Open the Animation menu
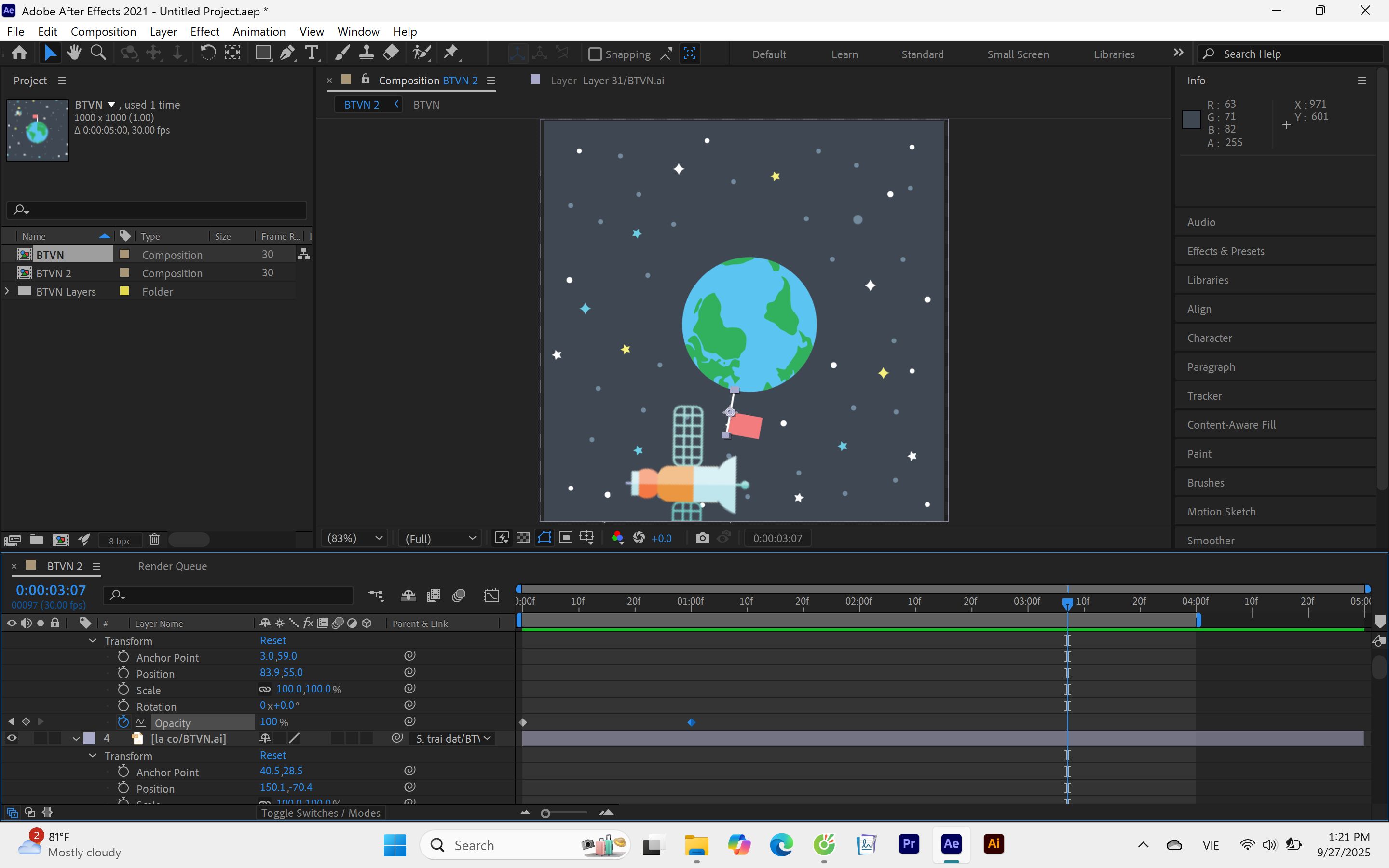This screenshot has height=868, width=1389. (259, 31)
